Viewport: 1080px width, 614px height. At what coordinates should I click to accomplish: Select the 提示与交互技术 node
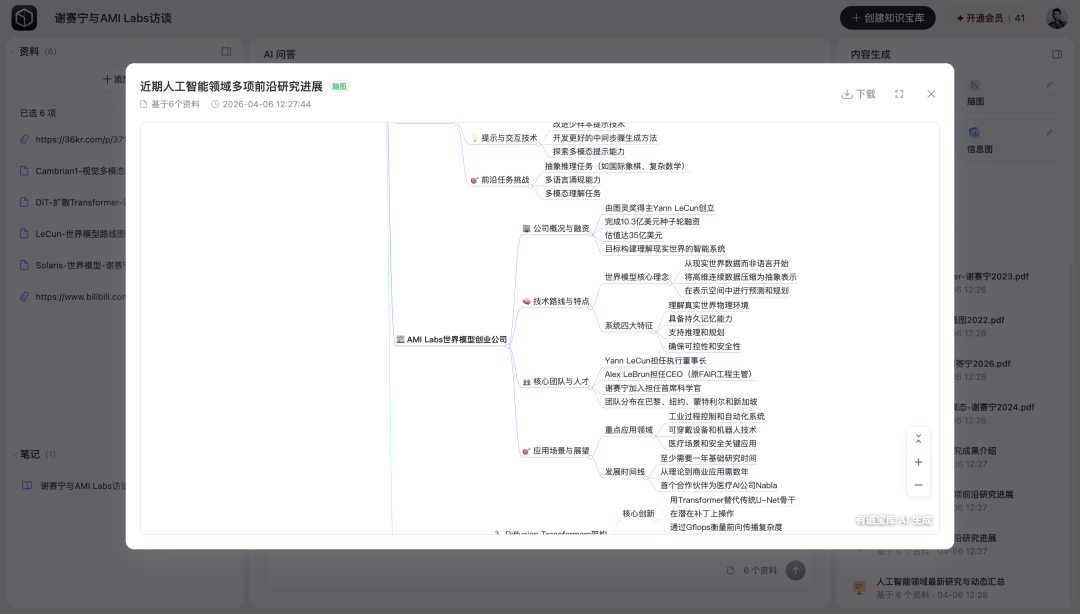click(x=504, y=139)
